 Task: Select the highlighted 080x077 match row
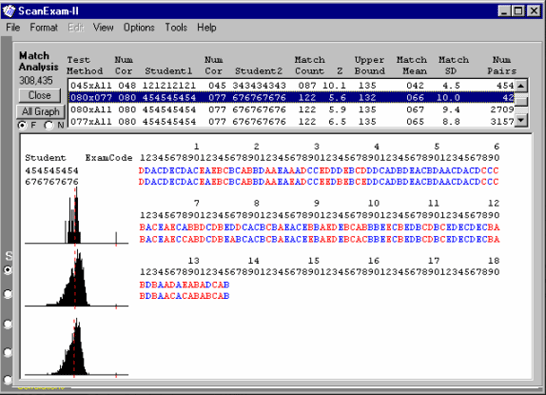(x=291, y=98)
